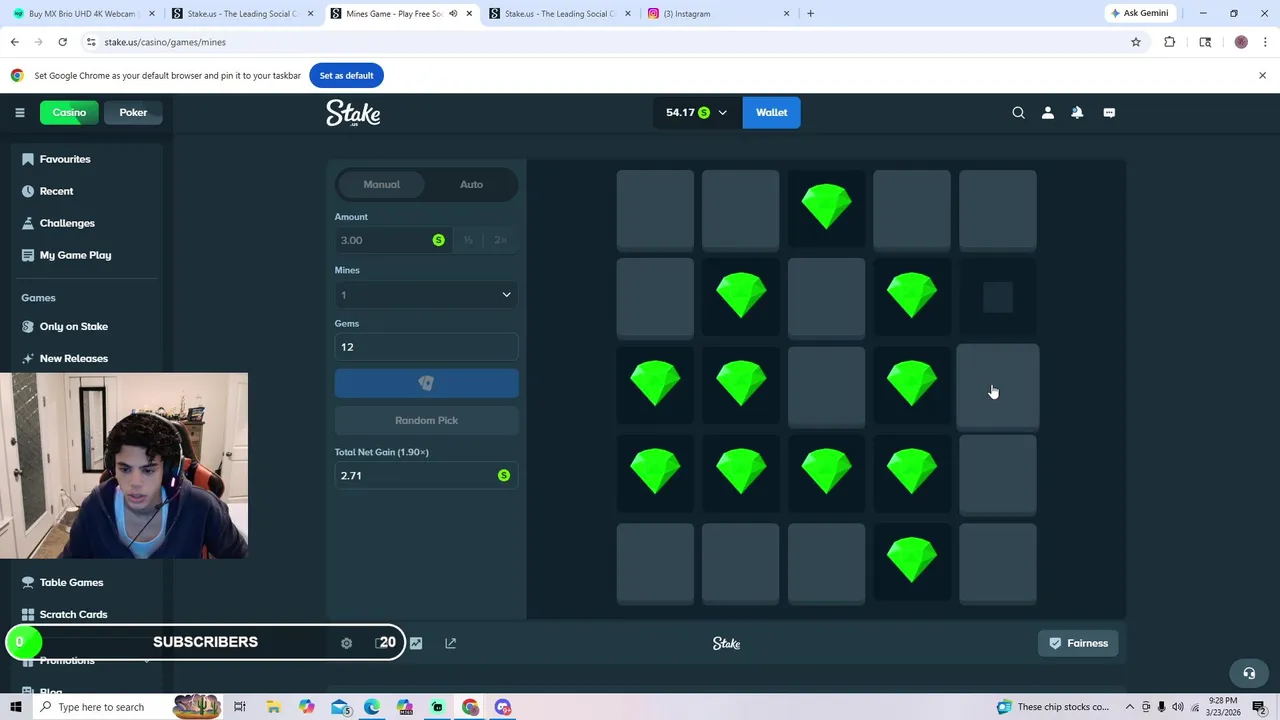Click Random Pick button
Screen dimensions: 1280x720
point(426,420)
